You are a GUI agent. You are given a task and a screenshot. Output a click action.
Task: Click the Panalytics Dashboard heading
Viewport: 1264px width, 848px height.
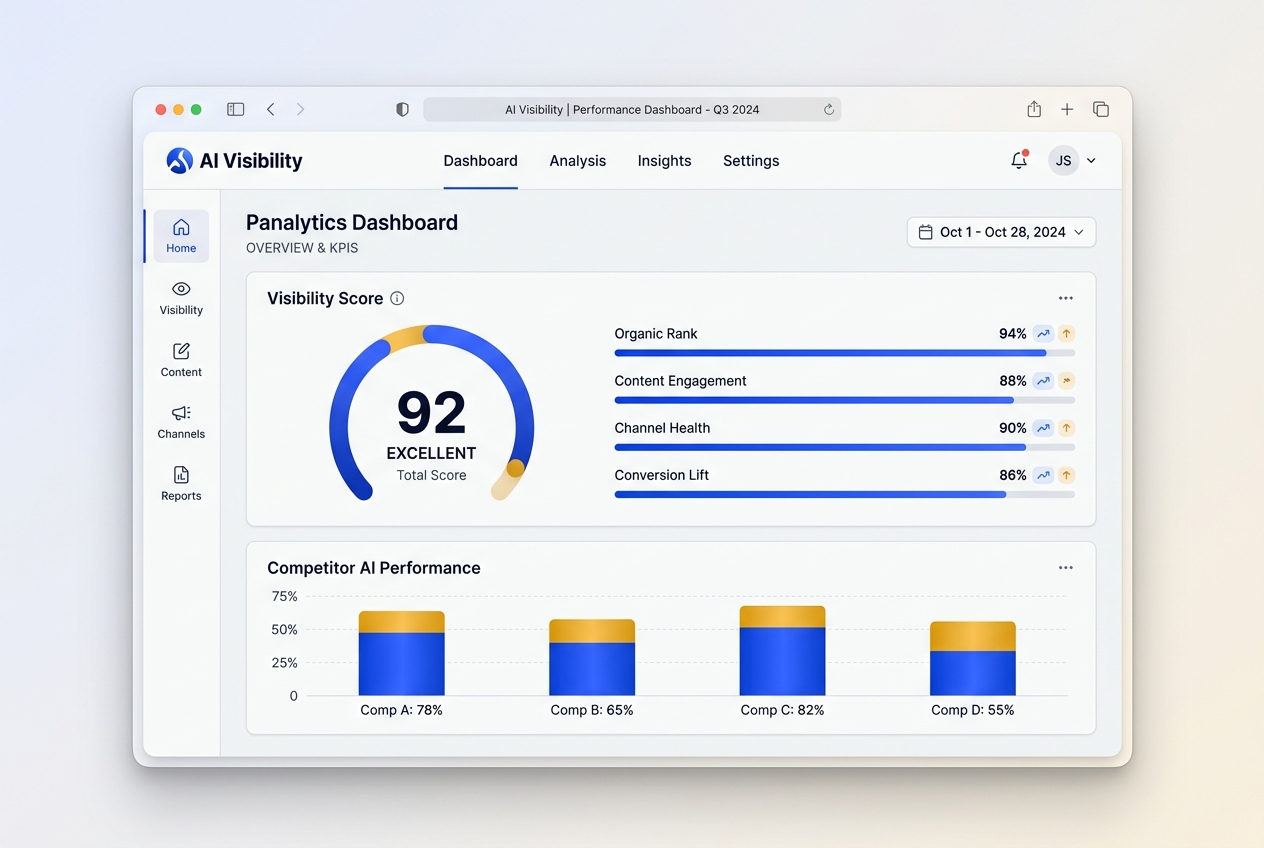click(352, 222)
